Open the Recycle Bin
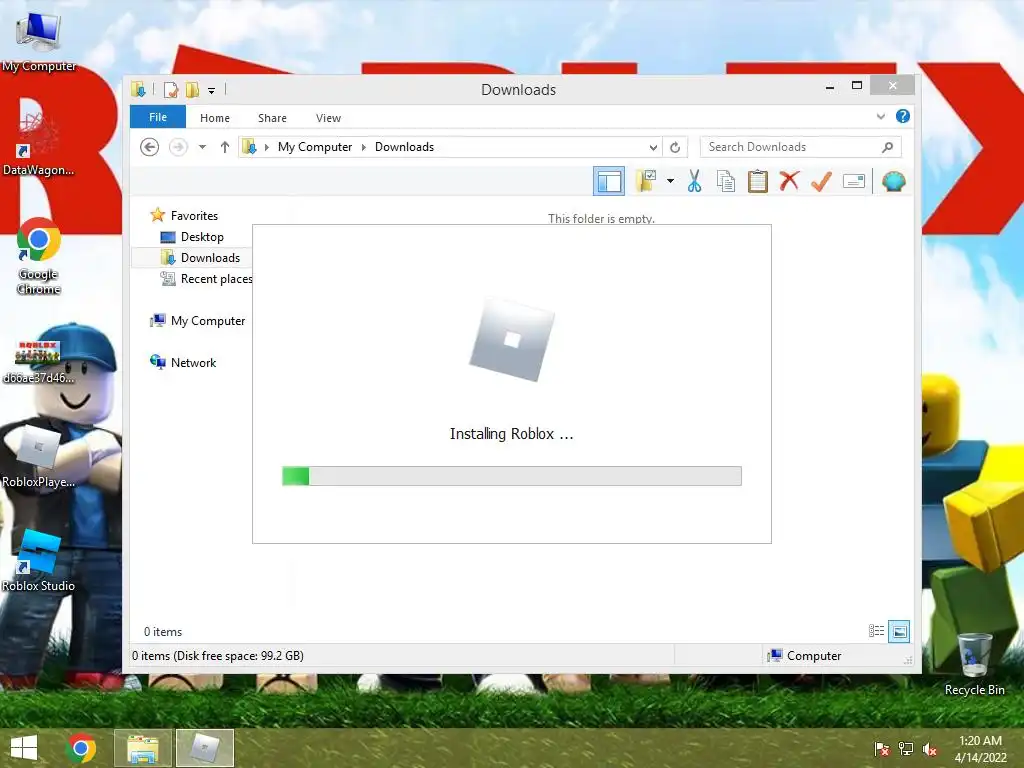Image resolution: width=1024 pixels, height=768 pixels. pos(974,664)
